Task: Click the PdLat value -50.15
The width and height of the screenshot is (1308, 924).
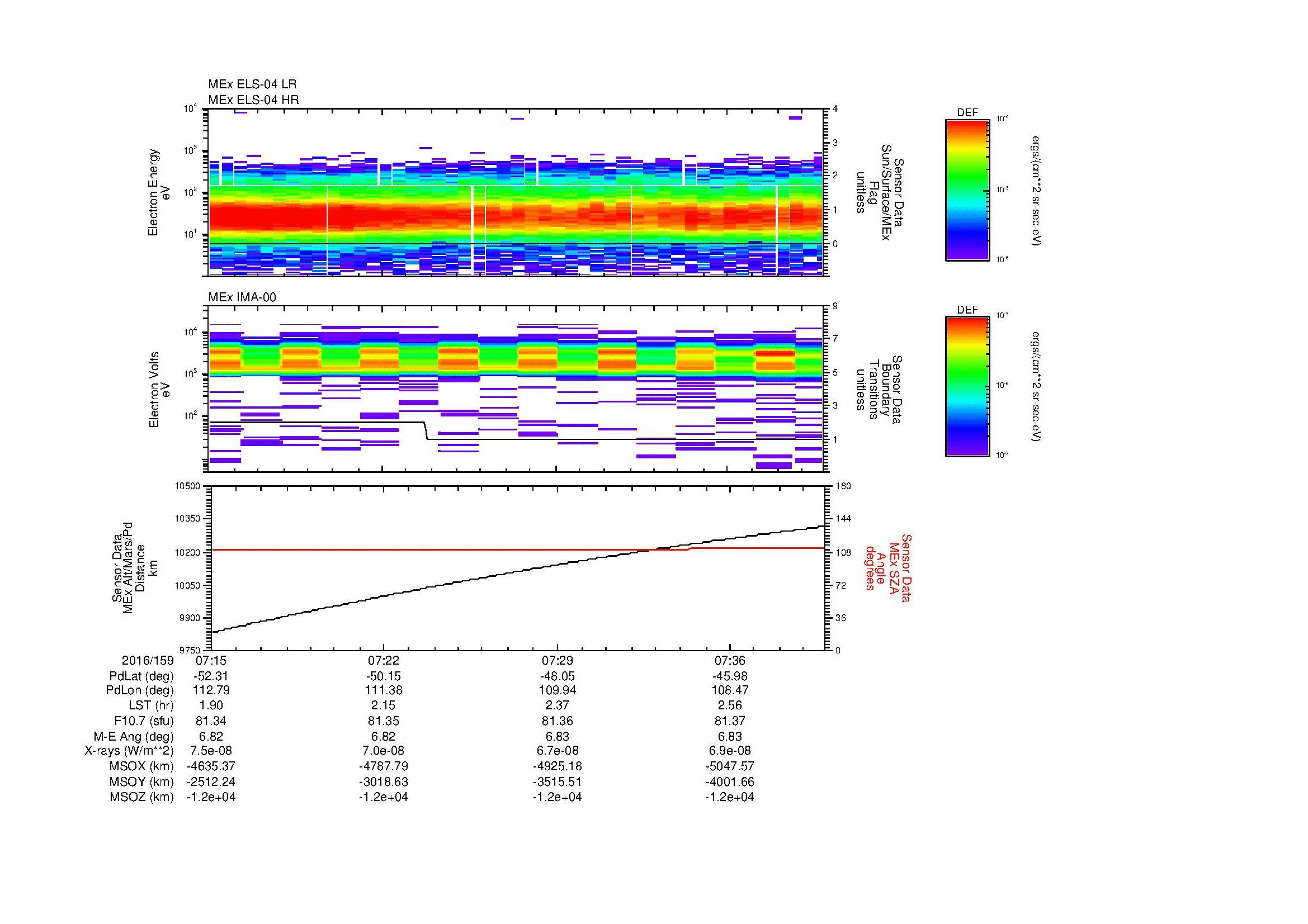Action: pos(384,676)
